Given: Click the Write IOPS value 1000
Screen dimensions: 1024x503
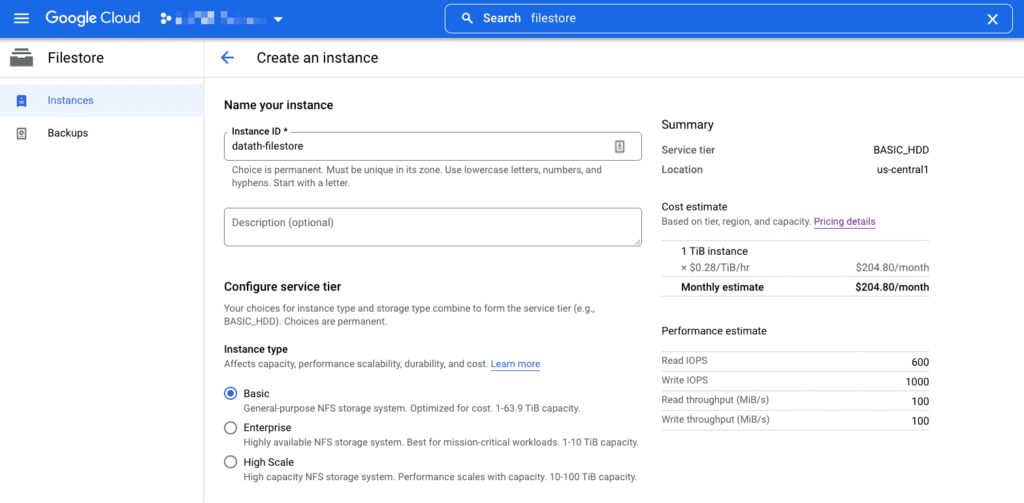Looking at the screenshot, I should click(918, 382).
